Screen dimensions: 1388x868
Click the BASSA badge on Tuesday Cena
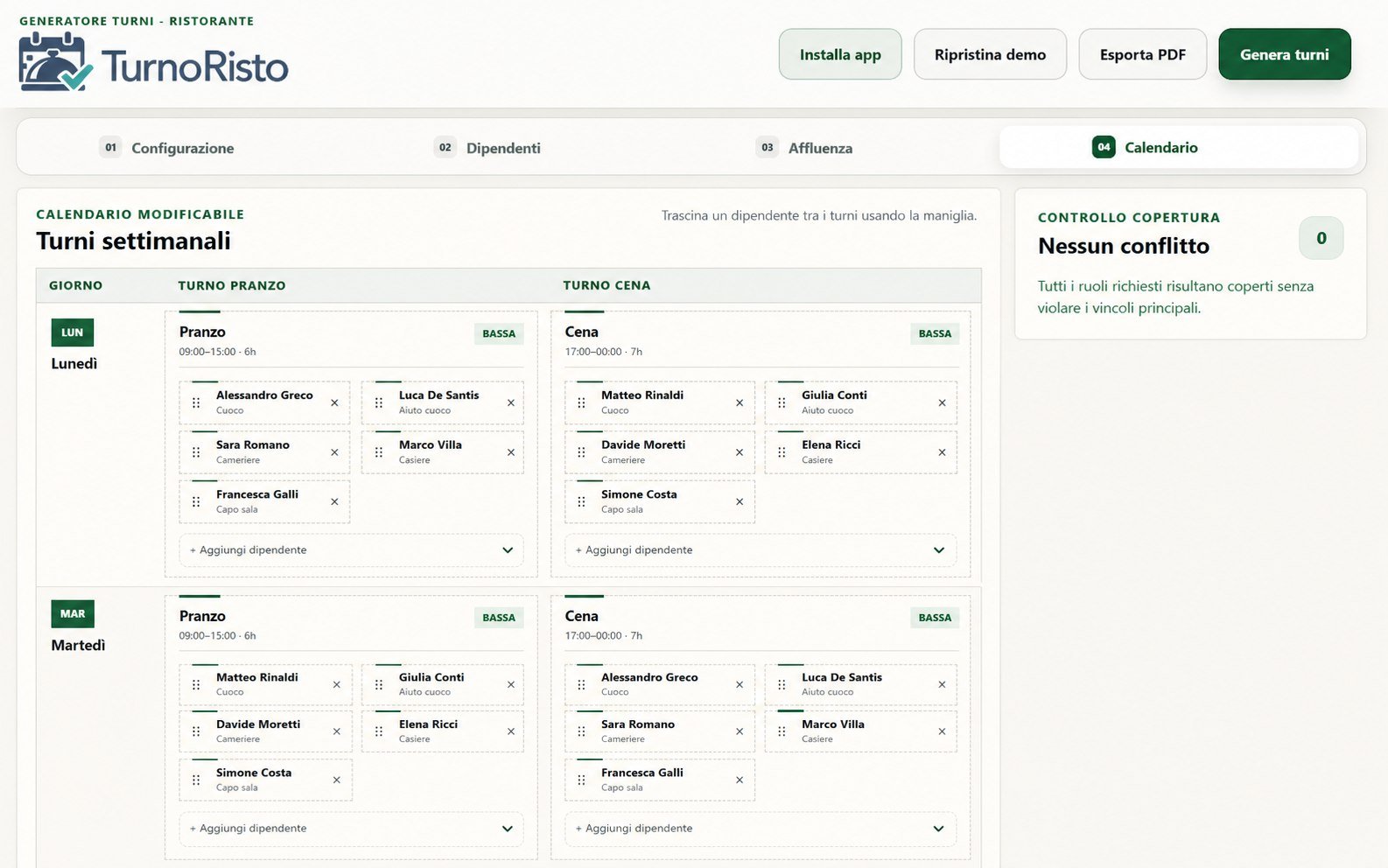(x=935, y=618)
